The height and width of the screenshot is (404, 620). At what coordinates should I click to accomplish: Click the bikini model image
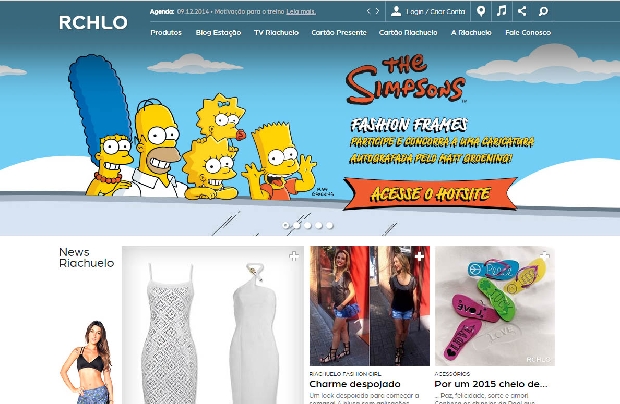(88, 362)
